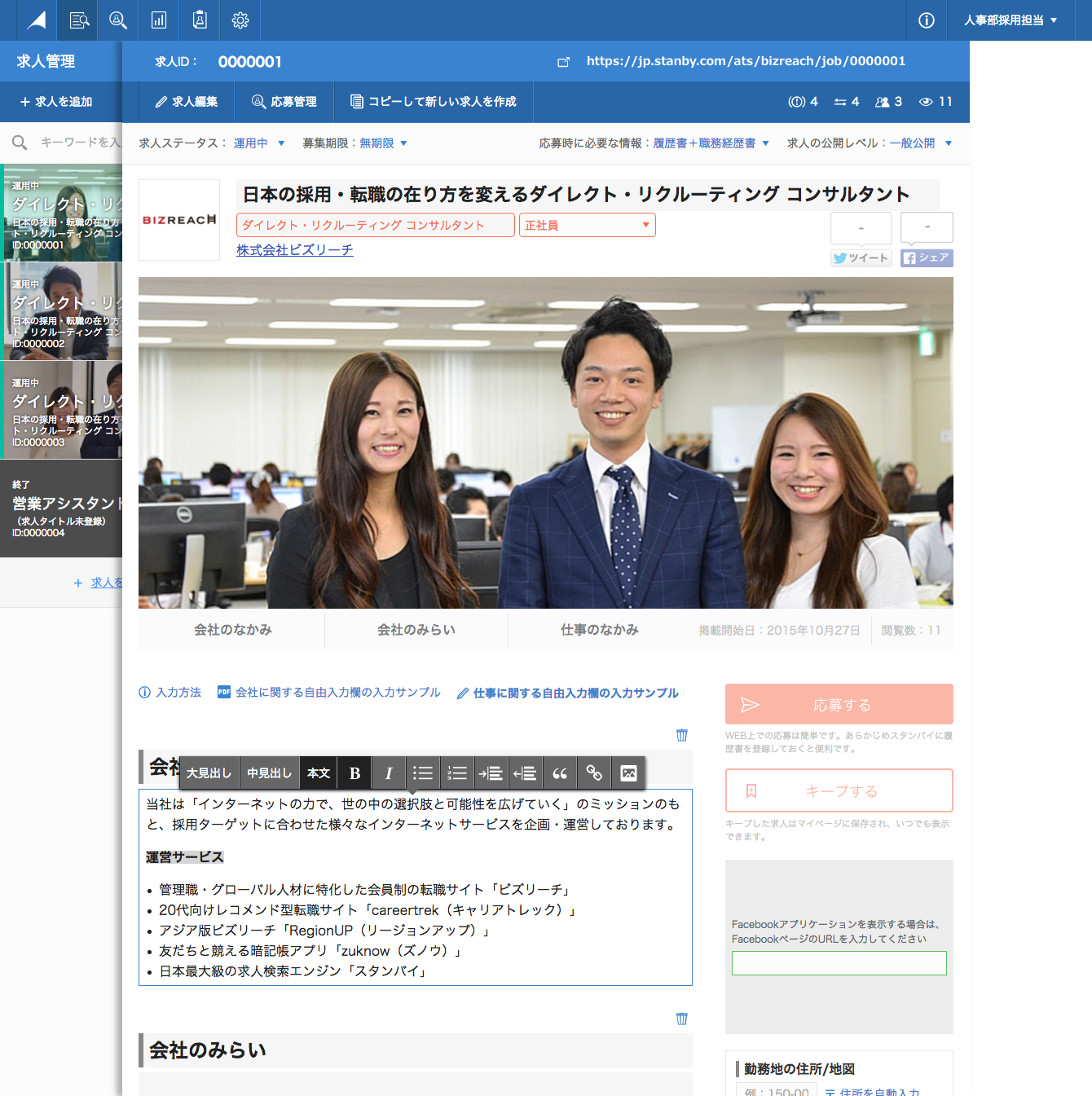Screen dimensions: 1092x1096
Task: Open the bar chart analytics icon
Action: [159, 20]
